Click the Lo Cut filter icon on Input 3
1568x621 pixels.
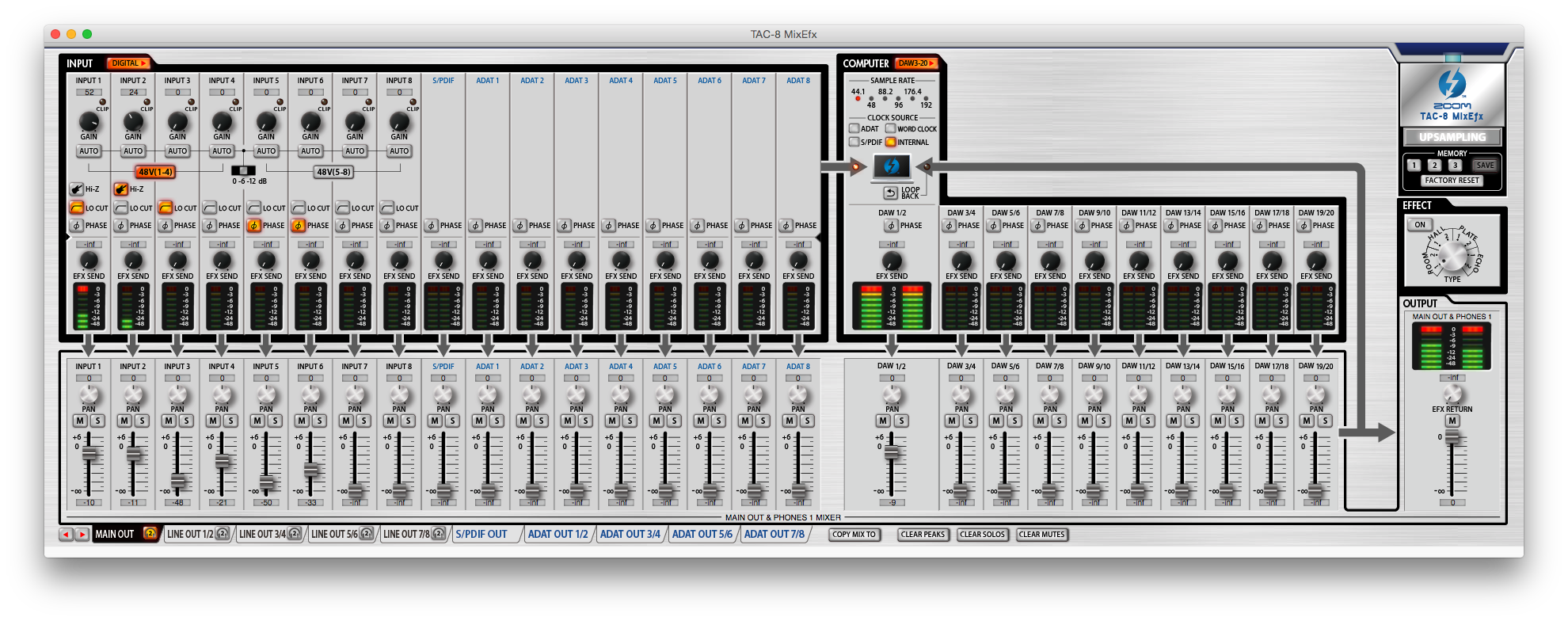pyautogui.click(x=166, y=208)
